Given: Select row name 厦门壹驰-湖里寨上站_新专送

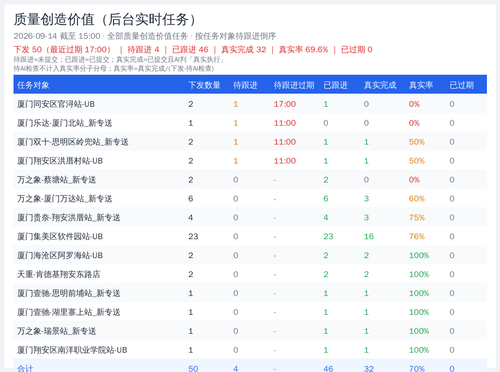Looking at the screenshot, I should pos(69,312).
